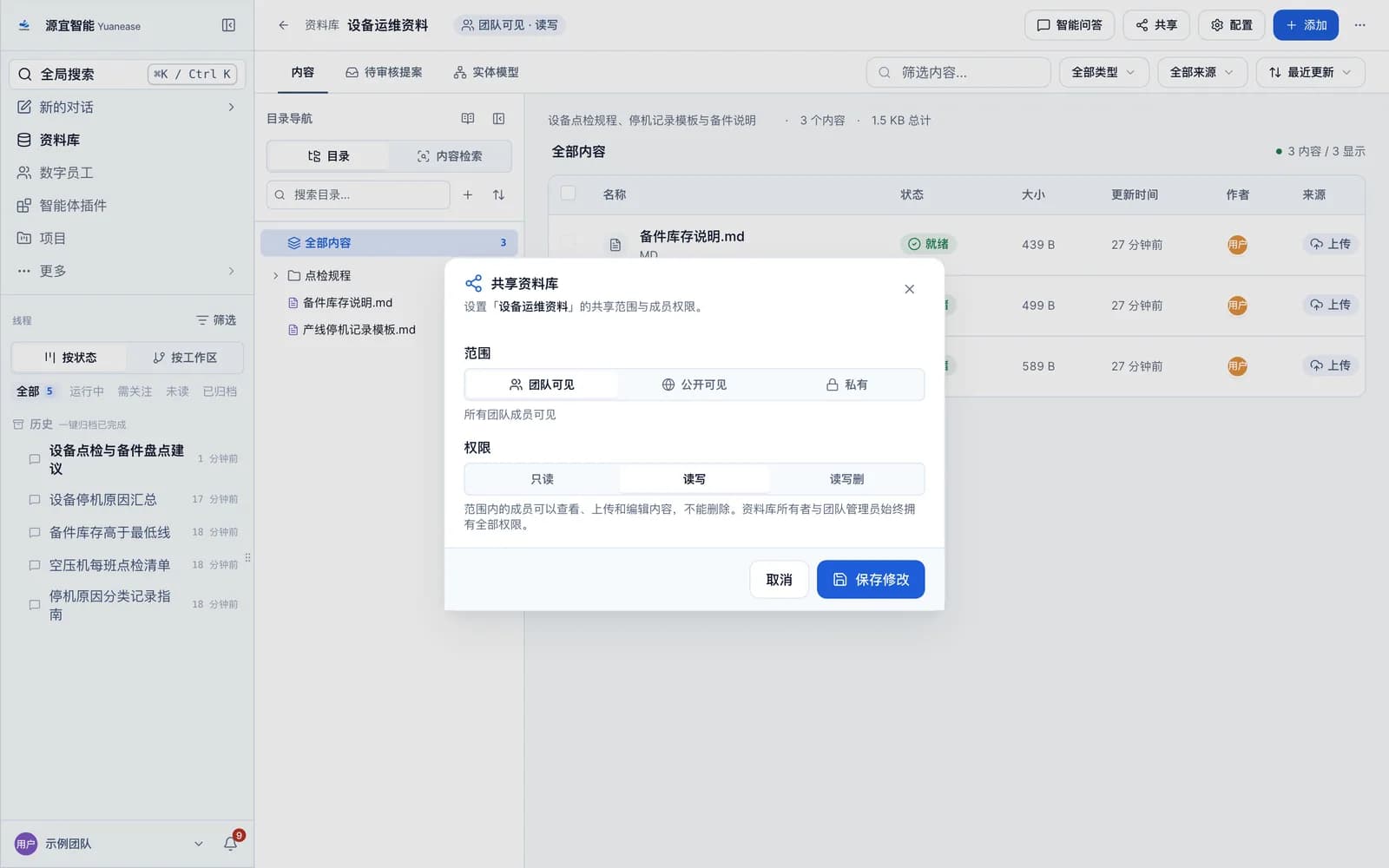The image size is (1389, 868).
Task: Open 智能体插件 in the sidebar
Action: [127, 206]
